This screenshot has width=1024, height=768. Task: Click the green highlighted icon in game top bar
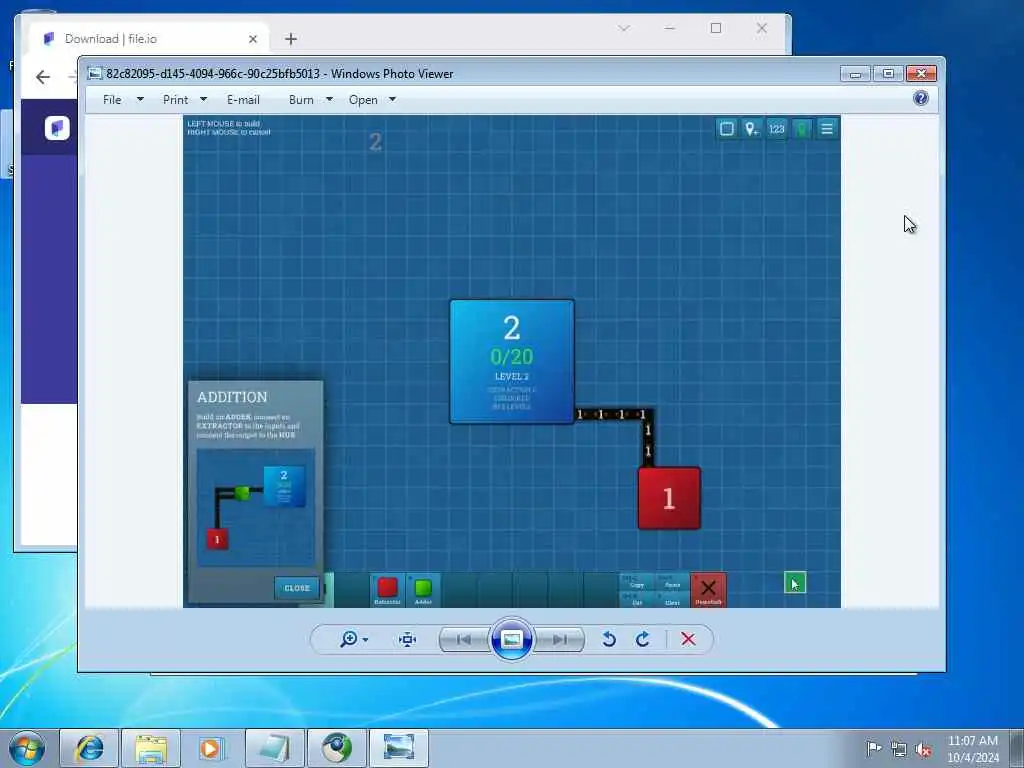pyautogui.click(x=802, y=129)
